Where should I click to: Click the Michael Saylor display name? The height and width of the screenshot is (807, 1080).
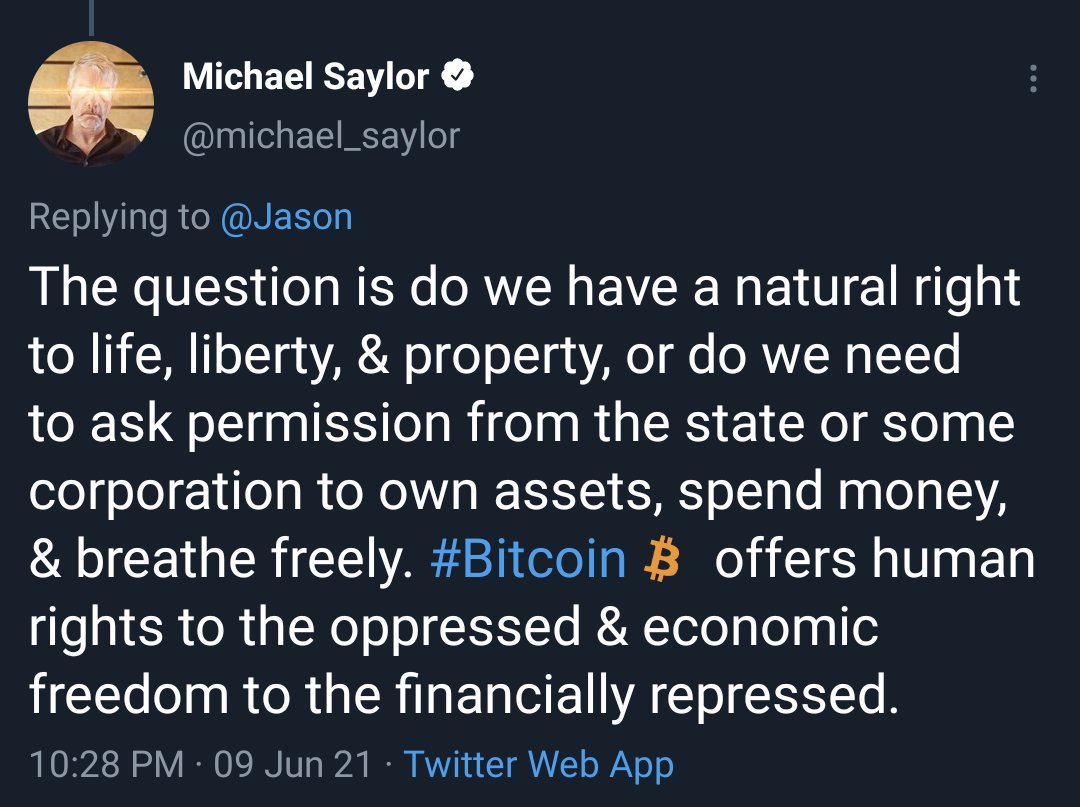tap(306, 77)
